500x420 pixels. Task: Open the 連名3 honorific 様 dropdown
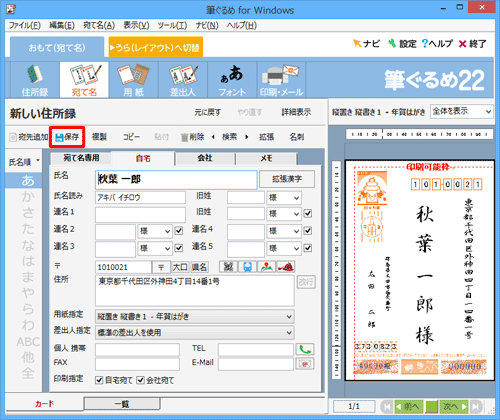155,248
